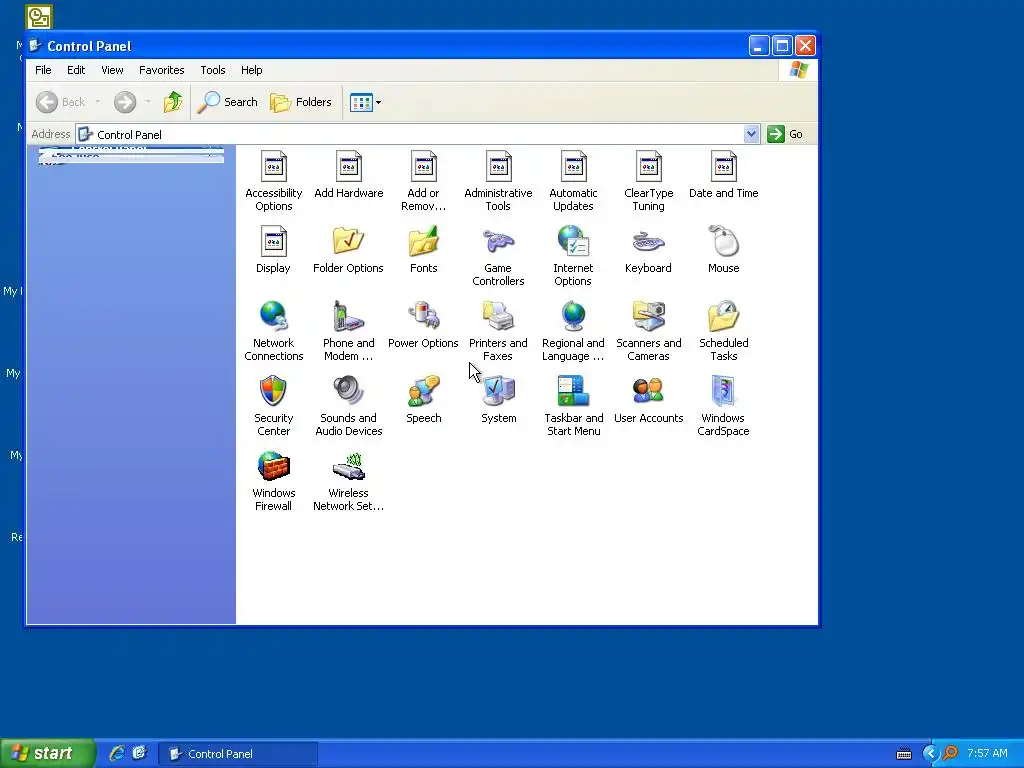Open Accessibility Options icon
This screenshot has height=768, width=1024.
[274, 168]
